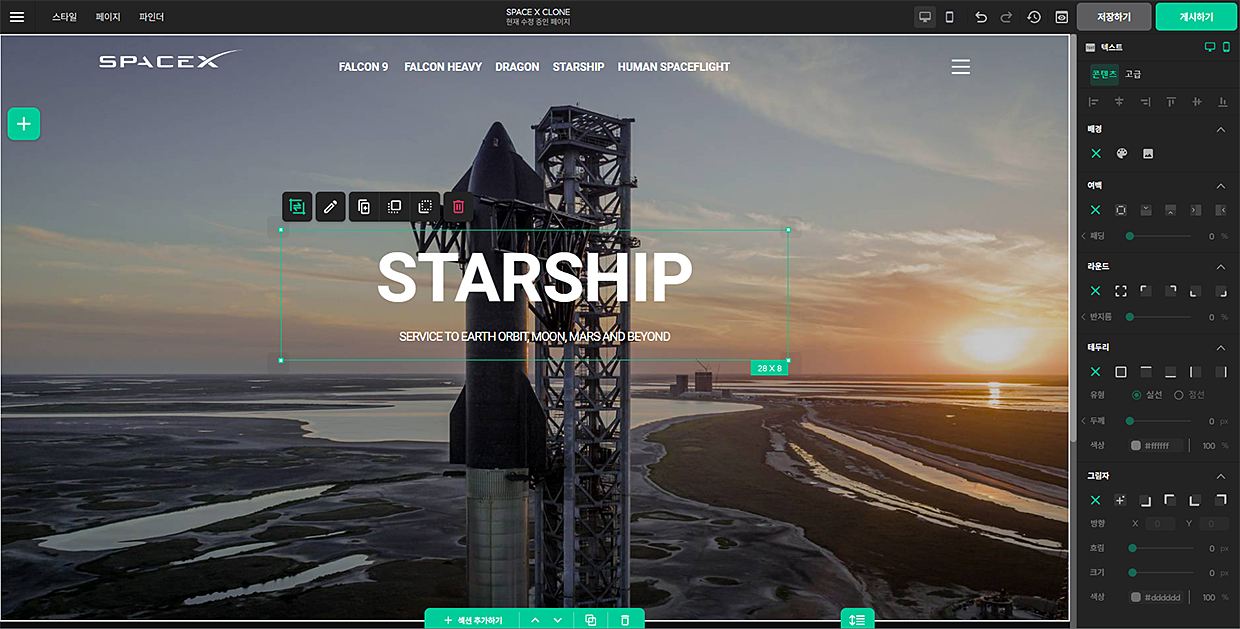1240x629 pixels.
Task: Collapse the 여백 (margin) section
Action: pyautogui.click(x=1220, y=186)
